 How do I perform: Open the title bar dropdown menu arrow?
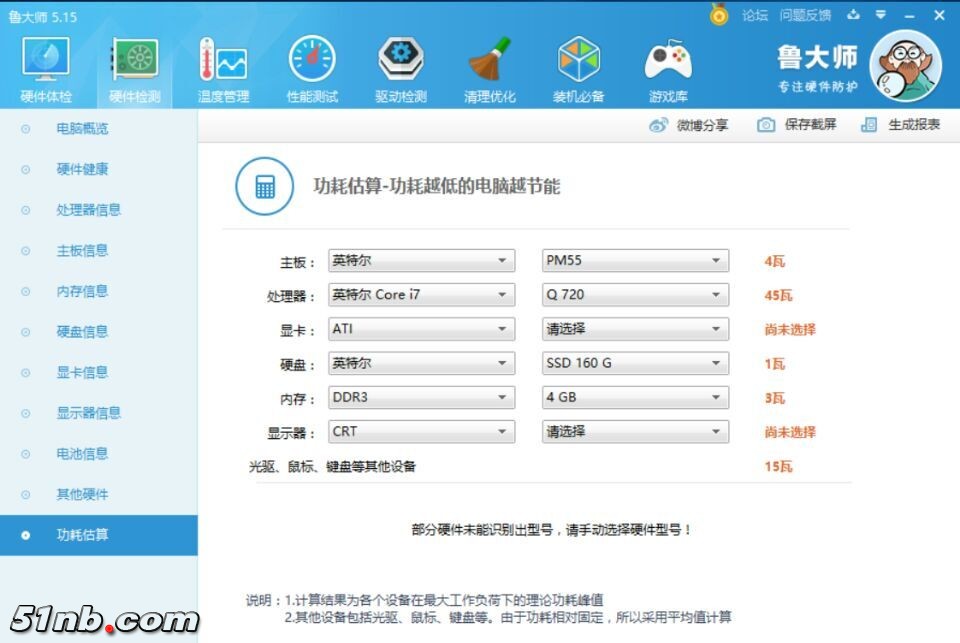coord(880,15)
